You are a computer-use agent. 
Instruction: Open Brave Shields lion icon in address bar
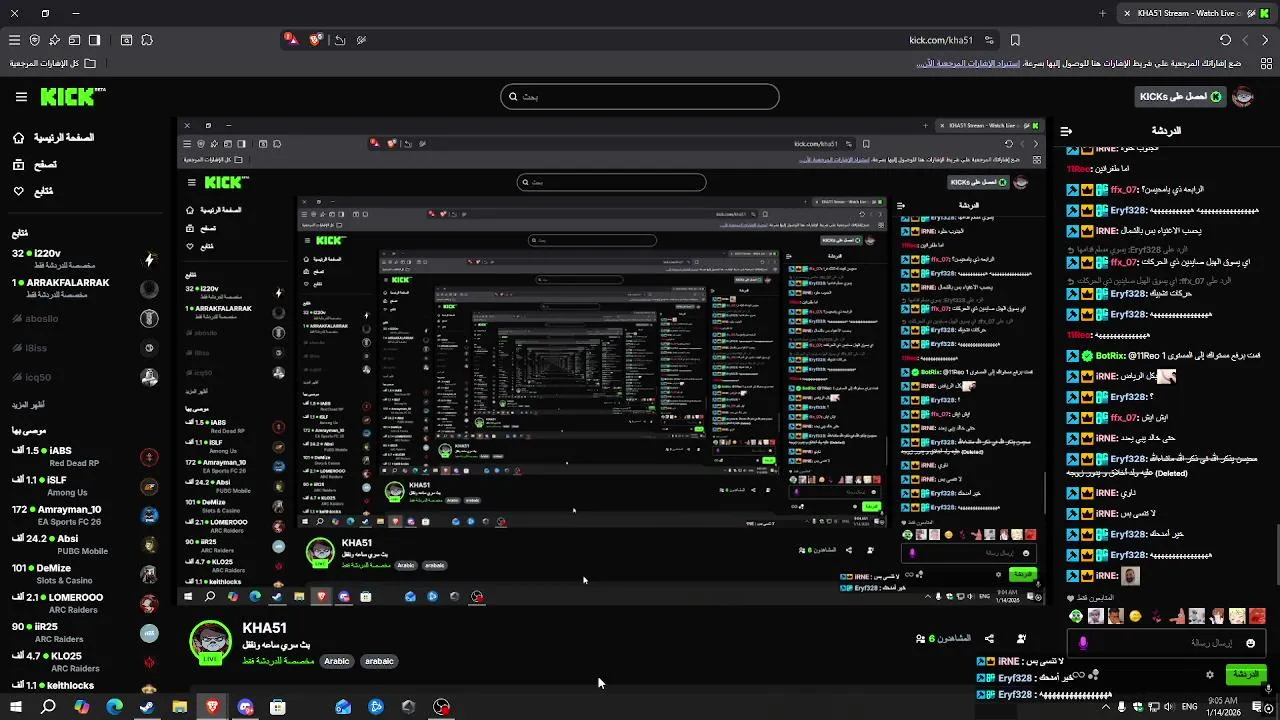[316, 40]
